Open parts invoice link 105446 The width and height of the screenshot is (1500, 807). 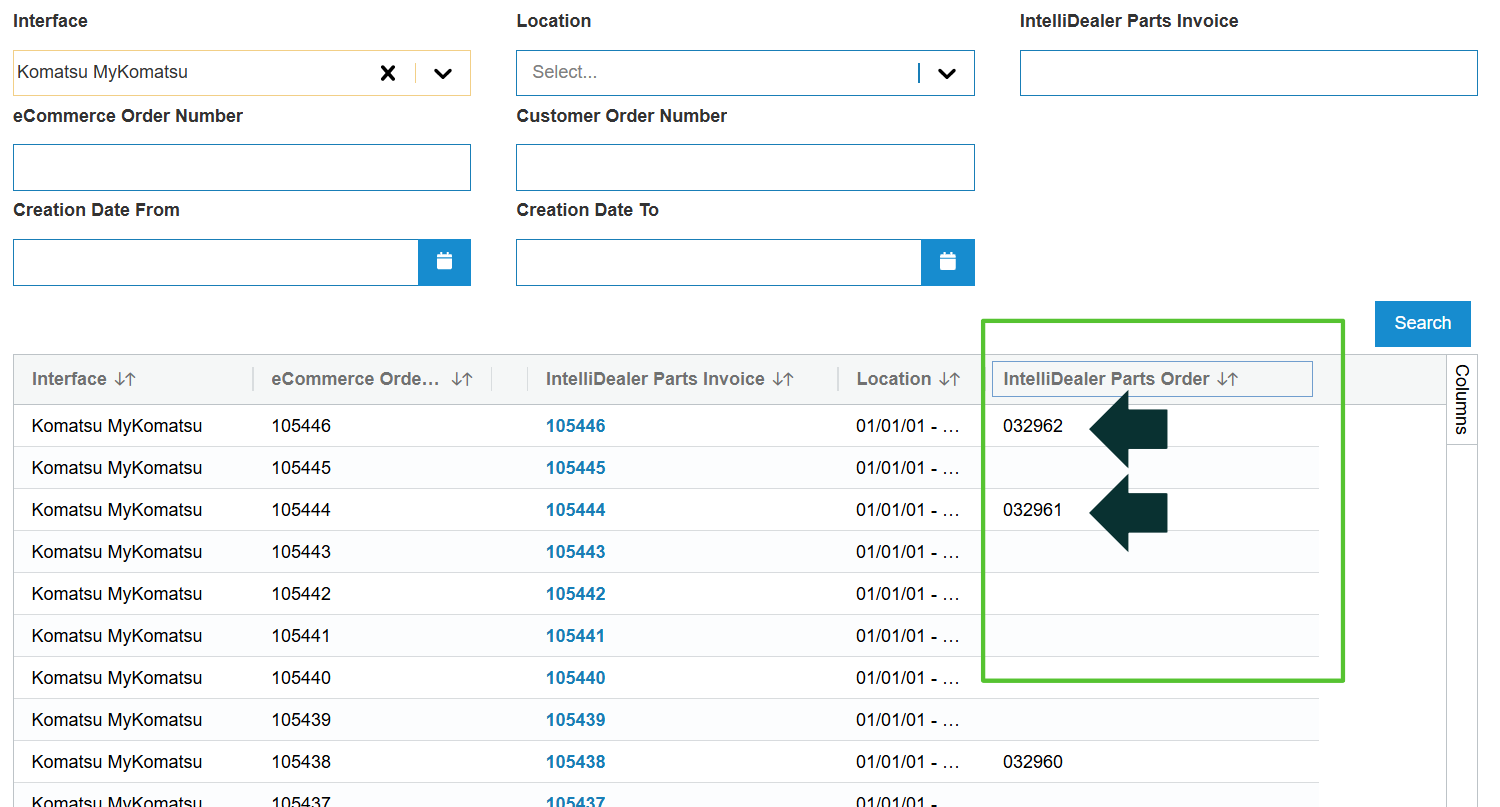tap(576, 426)
